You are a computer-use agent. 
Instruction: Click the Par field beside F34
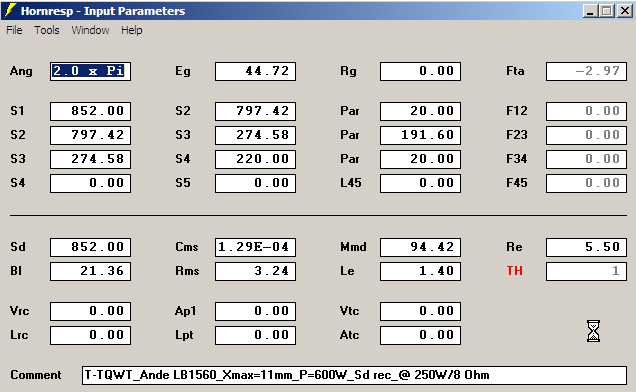[x=420, y=159]
